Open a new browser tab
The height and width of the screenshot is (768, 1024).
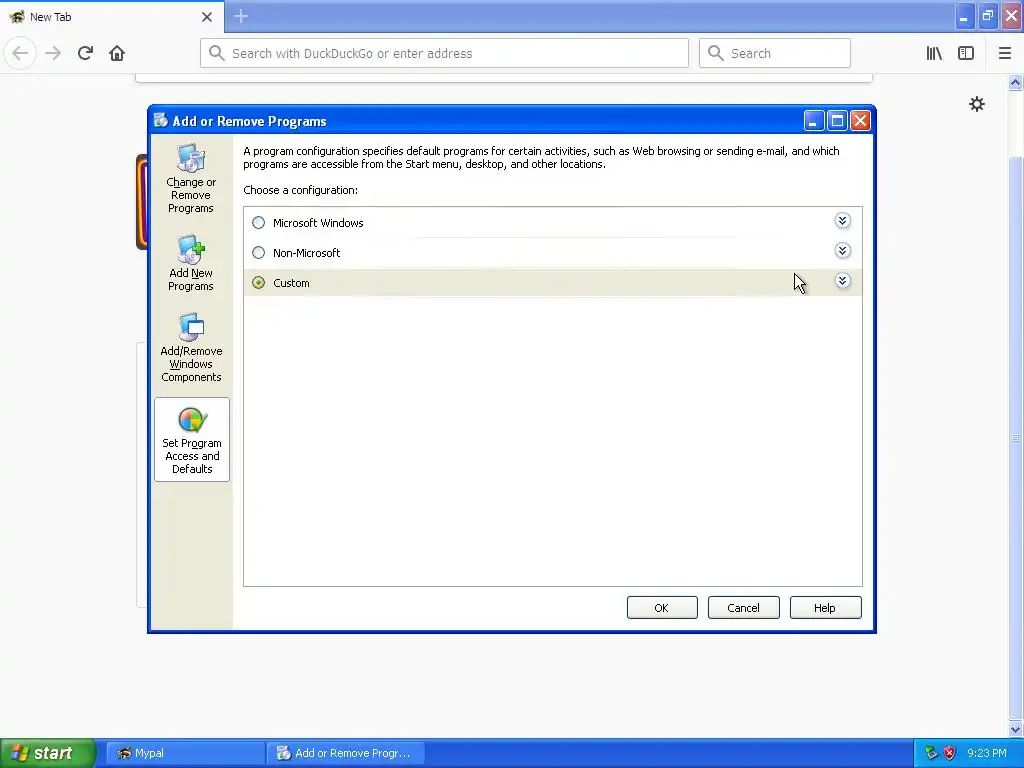point(240,16)
